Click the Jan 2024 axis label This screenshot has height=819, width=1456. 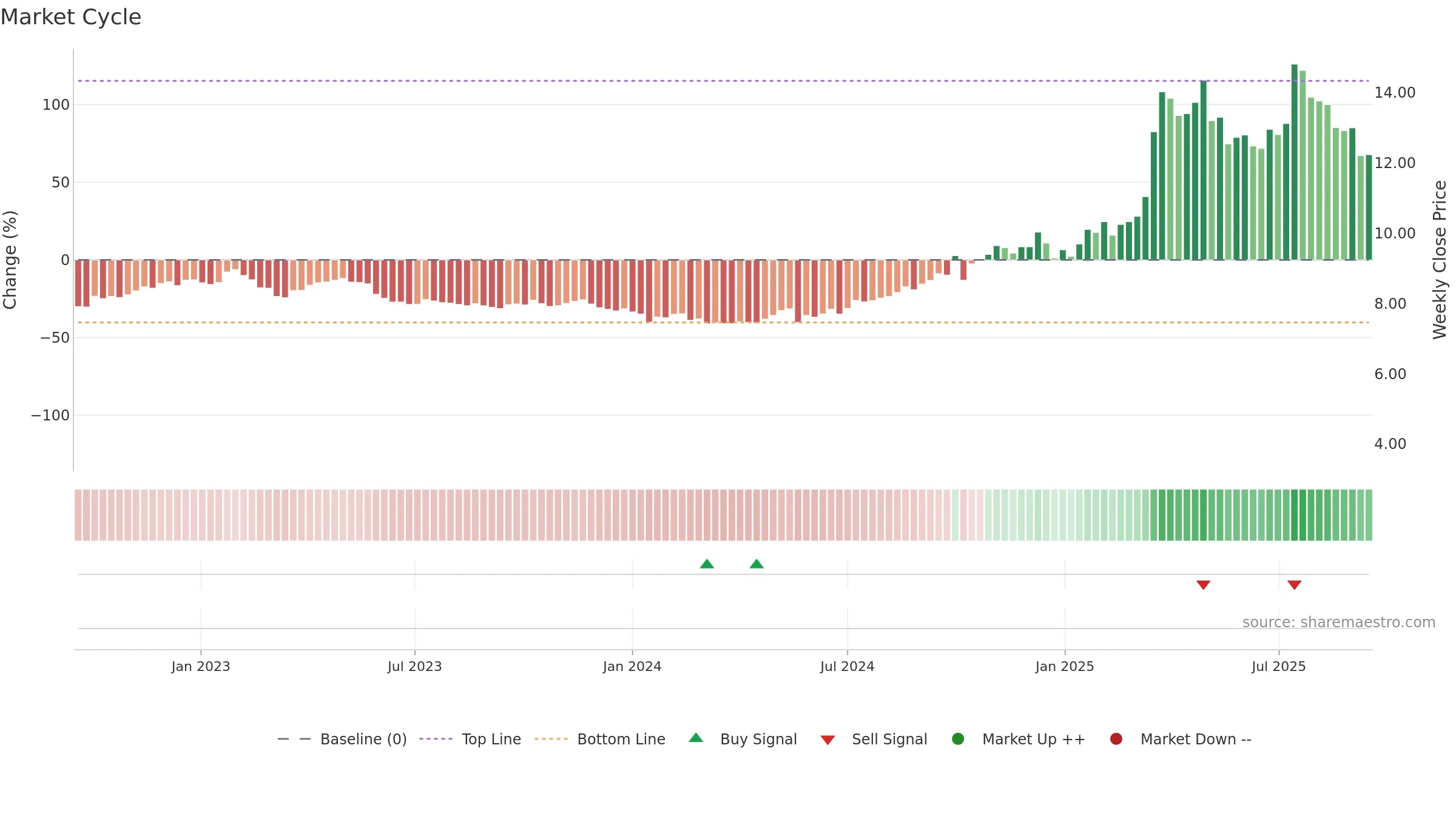(632, 667)
